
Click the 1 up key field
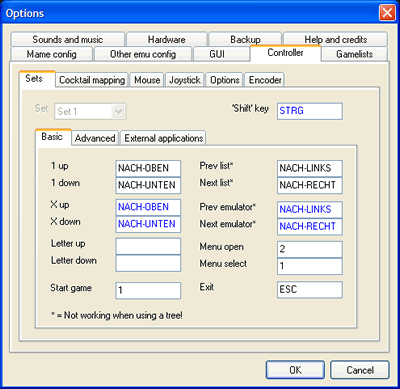tap(148, 168)
